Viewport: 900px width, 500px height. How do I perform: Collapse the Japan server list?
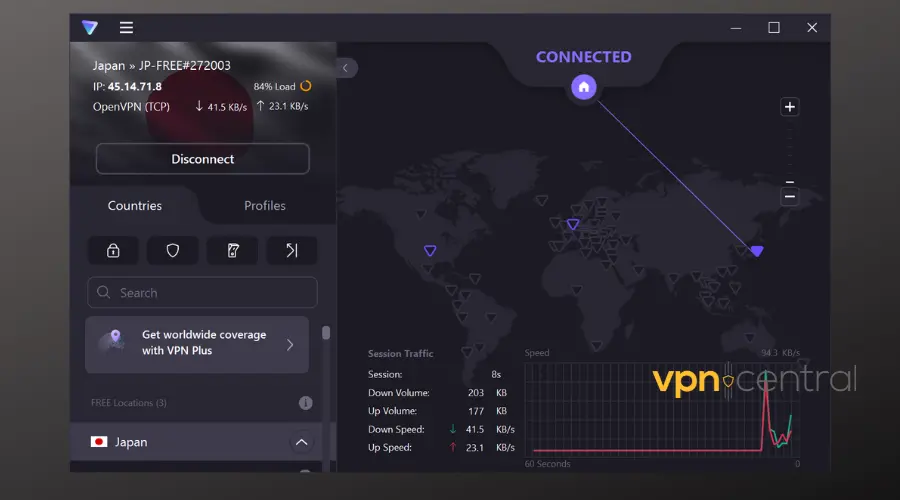[301, 442]
